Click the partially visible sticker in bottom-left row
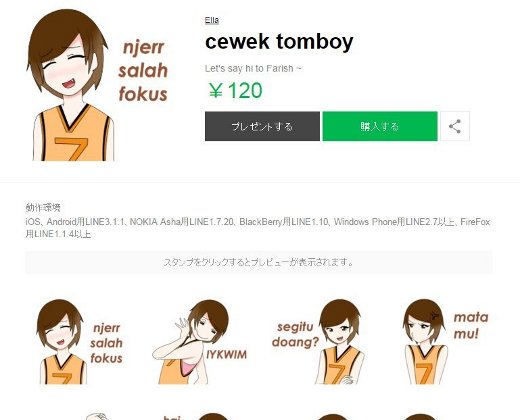The width and height of the screenshot is (520, 420). [97, 416]
